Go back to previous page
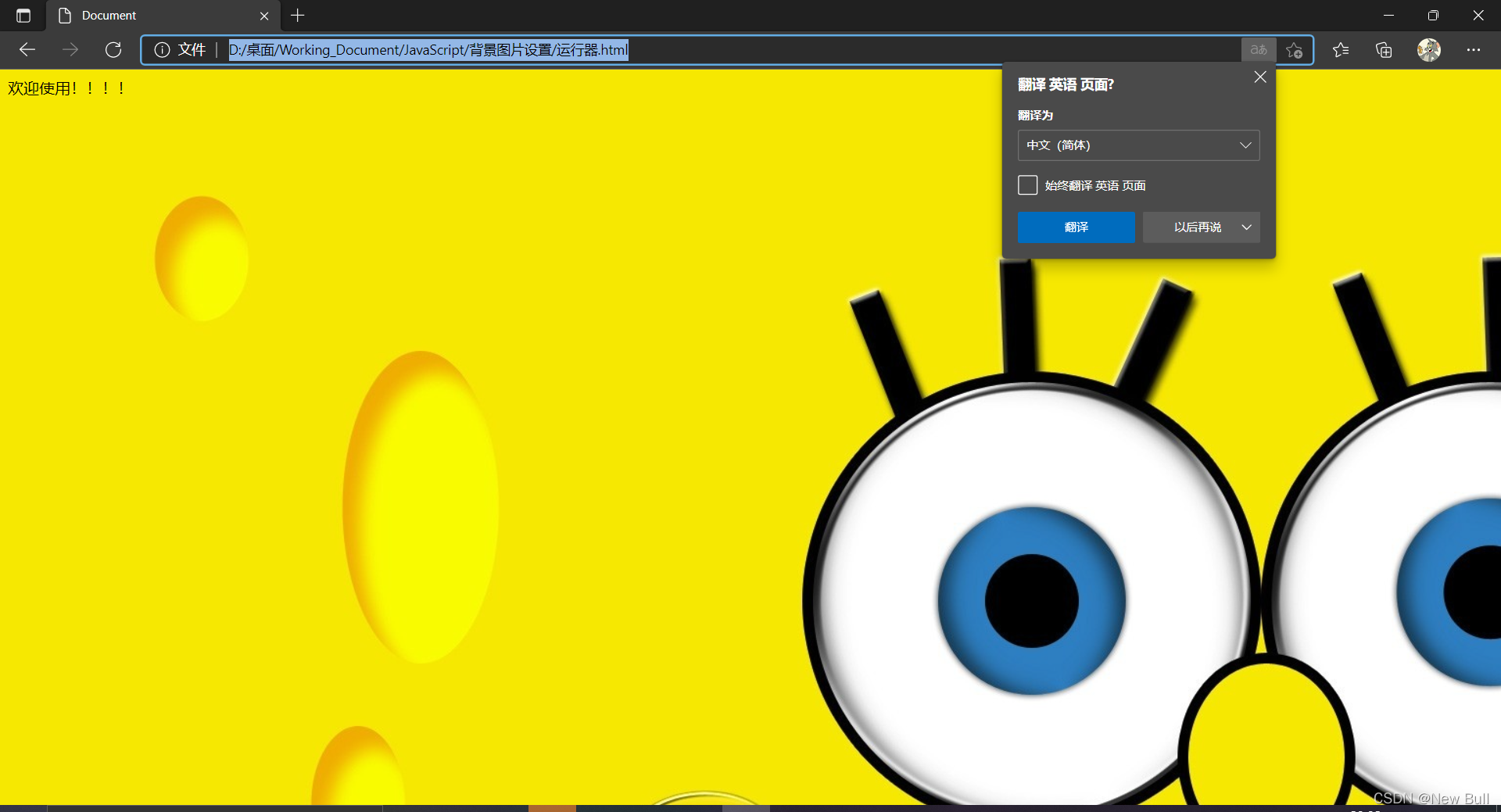 pos(27,50)
